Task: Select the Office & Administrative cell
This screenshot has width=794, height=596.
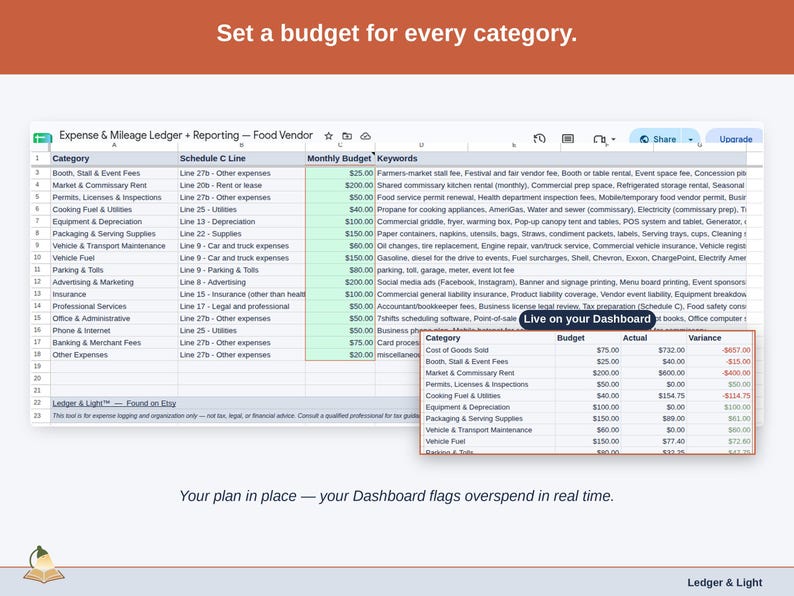Action: tap(114, 319)
